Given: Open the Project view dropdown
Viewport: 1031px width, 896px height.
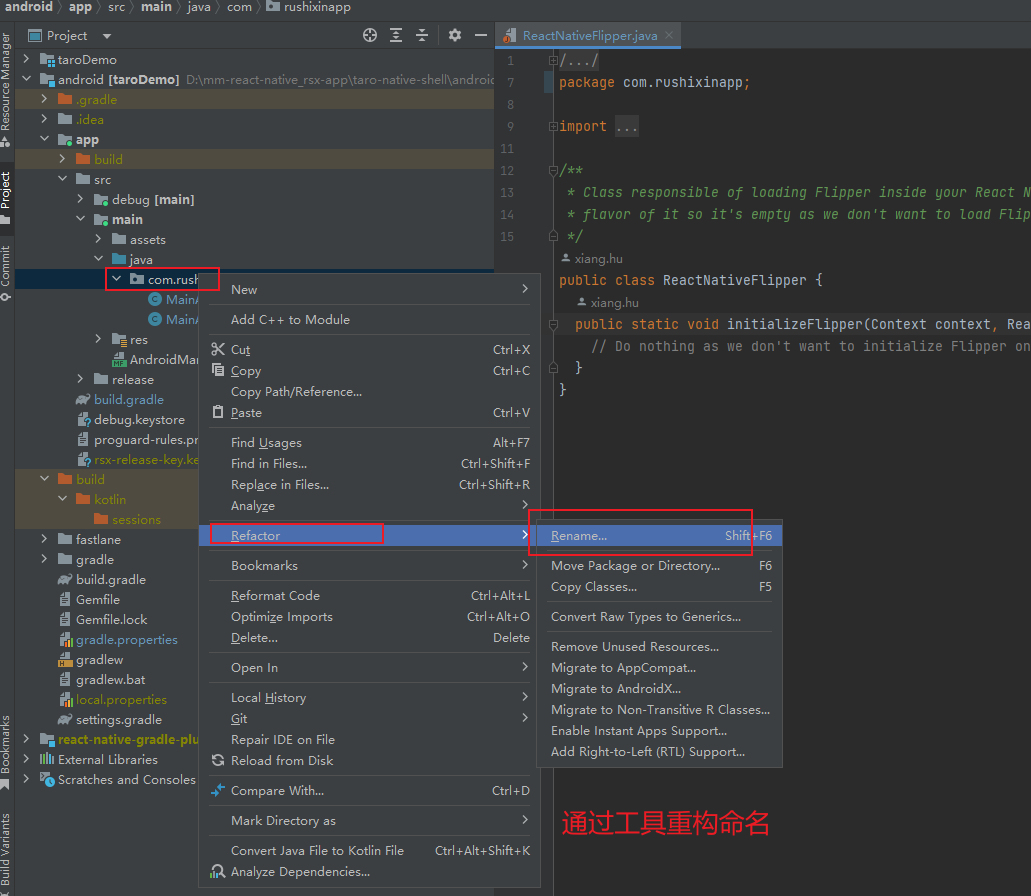Looking at the screenshot, I should click(107, 36).
